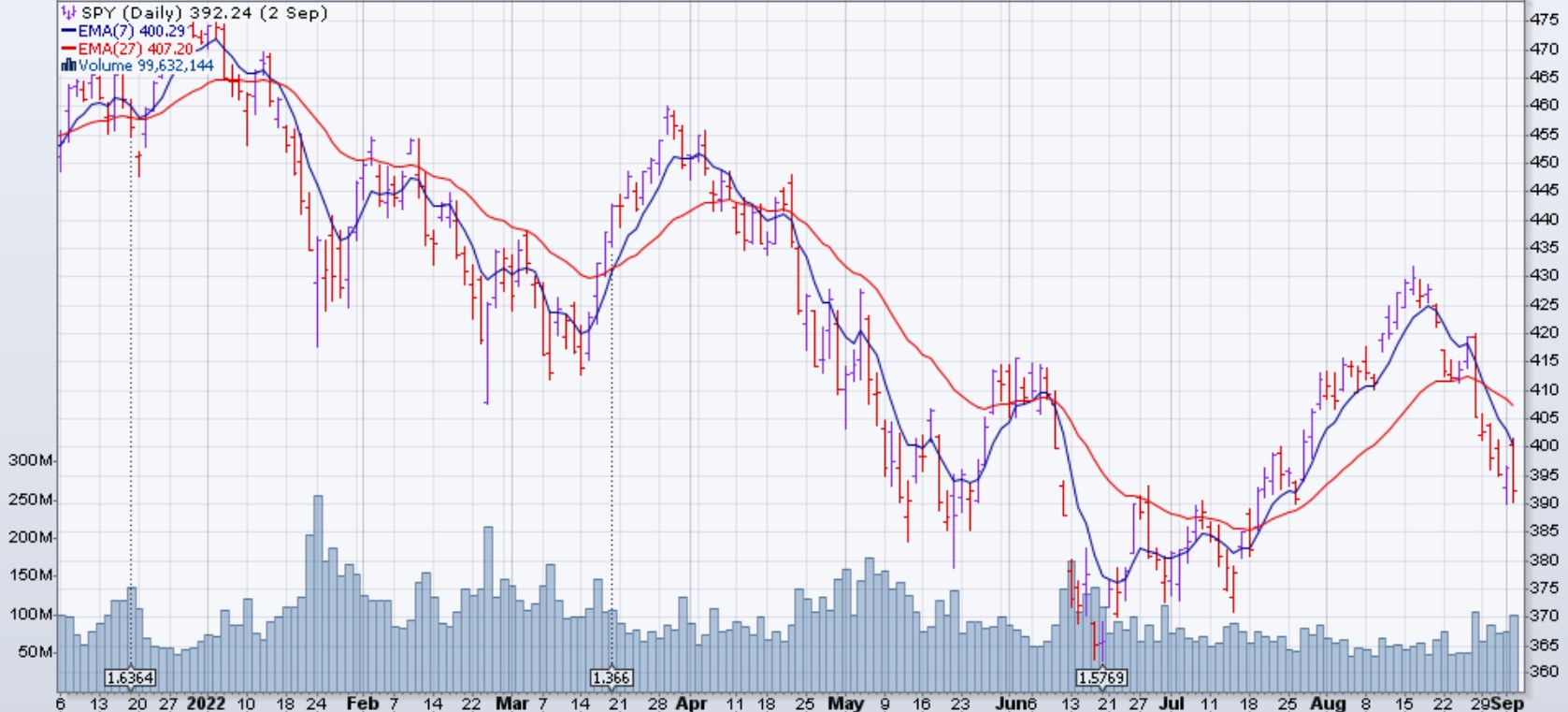1568x712 pixels.
Task: Click the 1.6364 marker label
Action: [130, 677]
